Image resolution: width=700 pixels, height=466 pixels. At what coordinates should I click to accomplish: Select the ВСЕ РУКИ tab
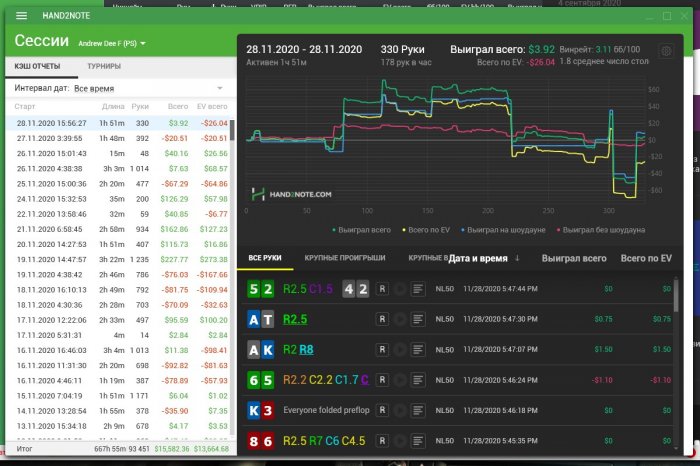(x=265, y=258)
